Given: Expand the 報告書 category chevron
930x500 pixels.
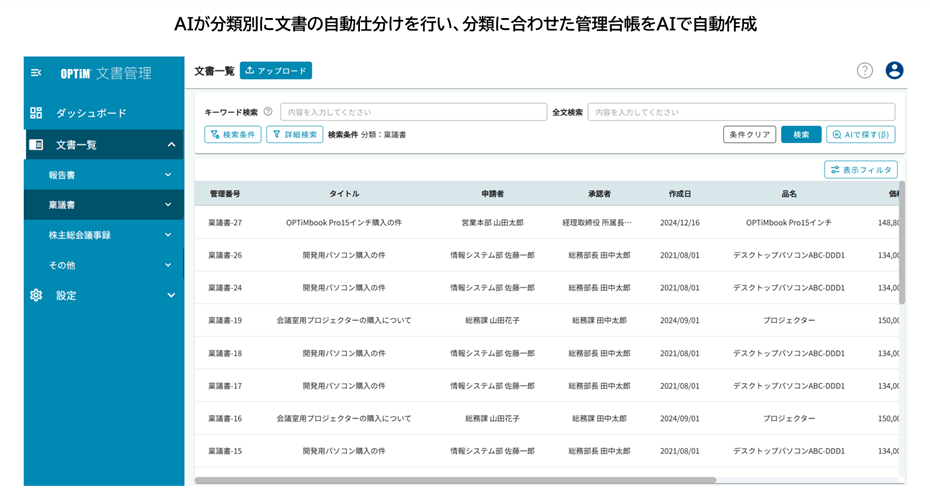Looking at the screenshot, I should pos(168,175).
